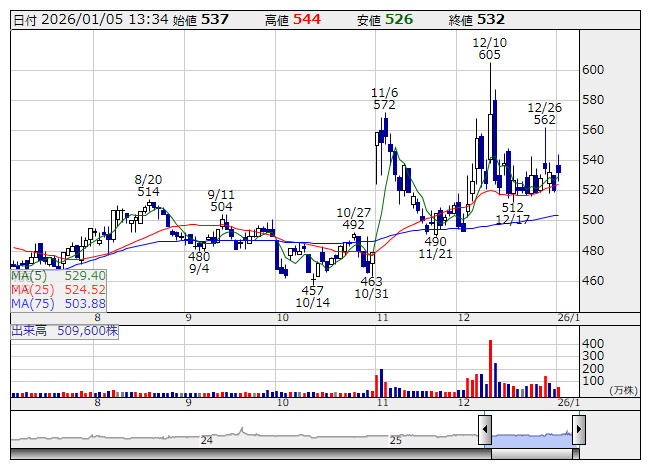
Task: Click the 9/11 504 peak label
Action: (221, 201)
